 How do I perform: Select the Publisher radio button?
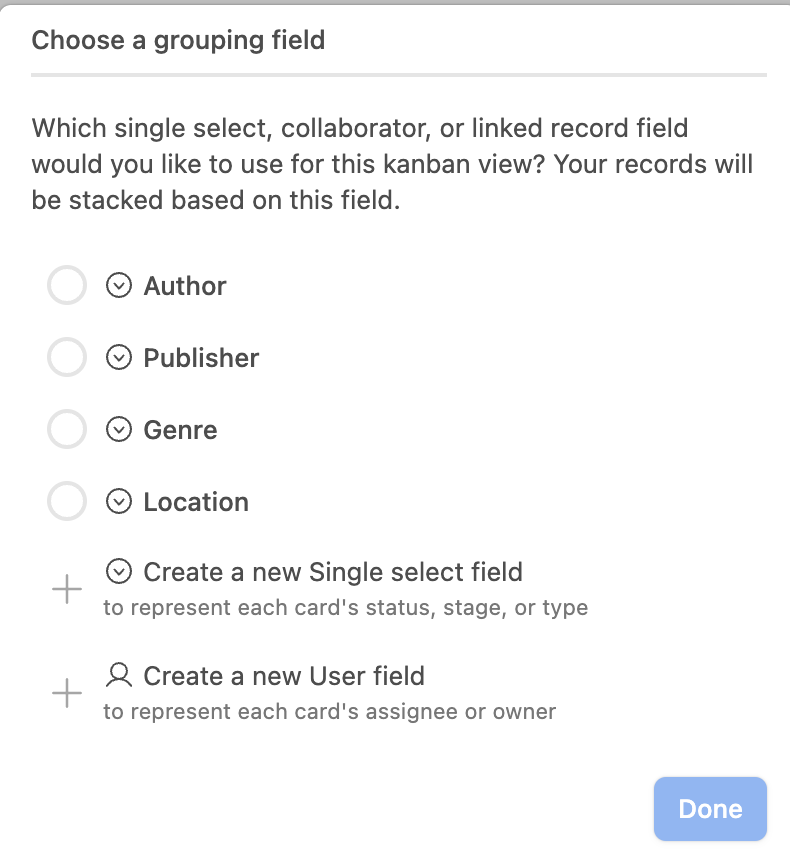click(67, 358)
